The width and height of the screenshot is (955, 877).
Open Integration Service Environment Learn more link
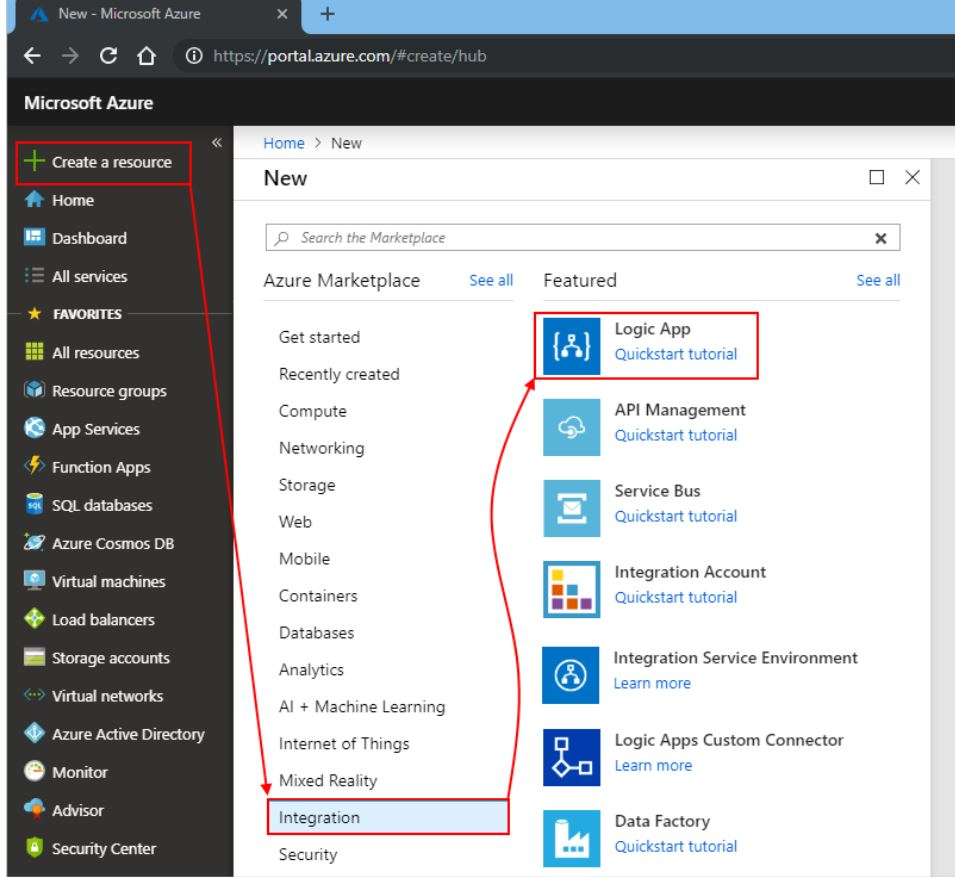click(652, 683)
